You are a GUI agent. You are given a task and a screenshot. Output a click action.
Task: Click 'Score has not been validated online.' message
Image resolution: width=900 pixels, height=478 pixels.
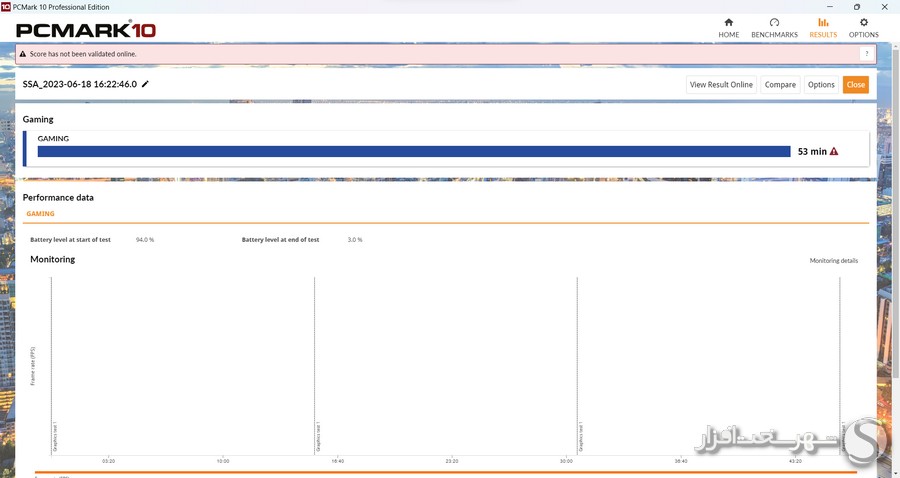point(83,54)
